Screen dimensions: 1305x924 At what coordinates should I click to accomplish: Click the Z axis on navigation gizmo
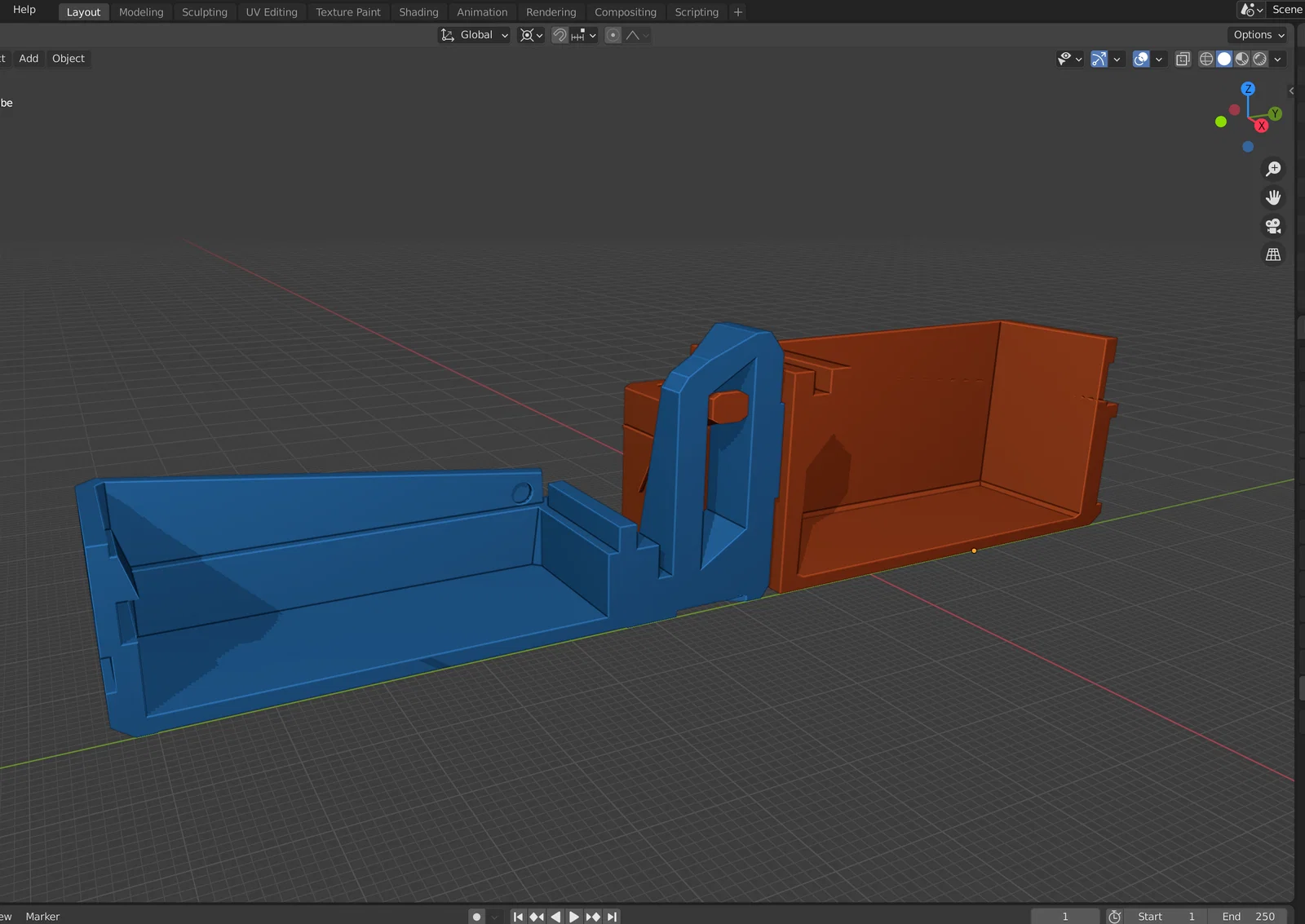coord(1247,89)
